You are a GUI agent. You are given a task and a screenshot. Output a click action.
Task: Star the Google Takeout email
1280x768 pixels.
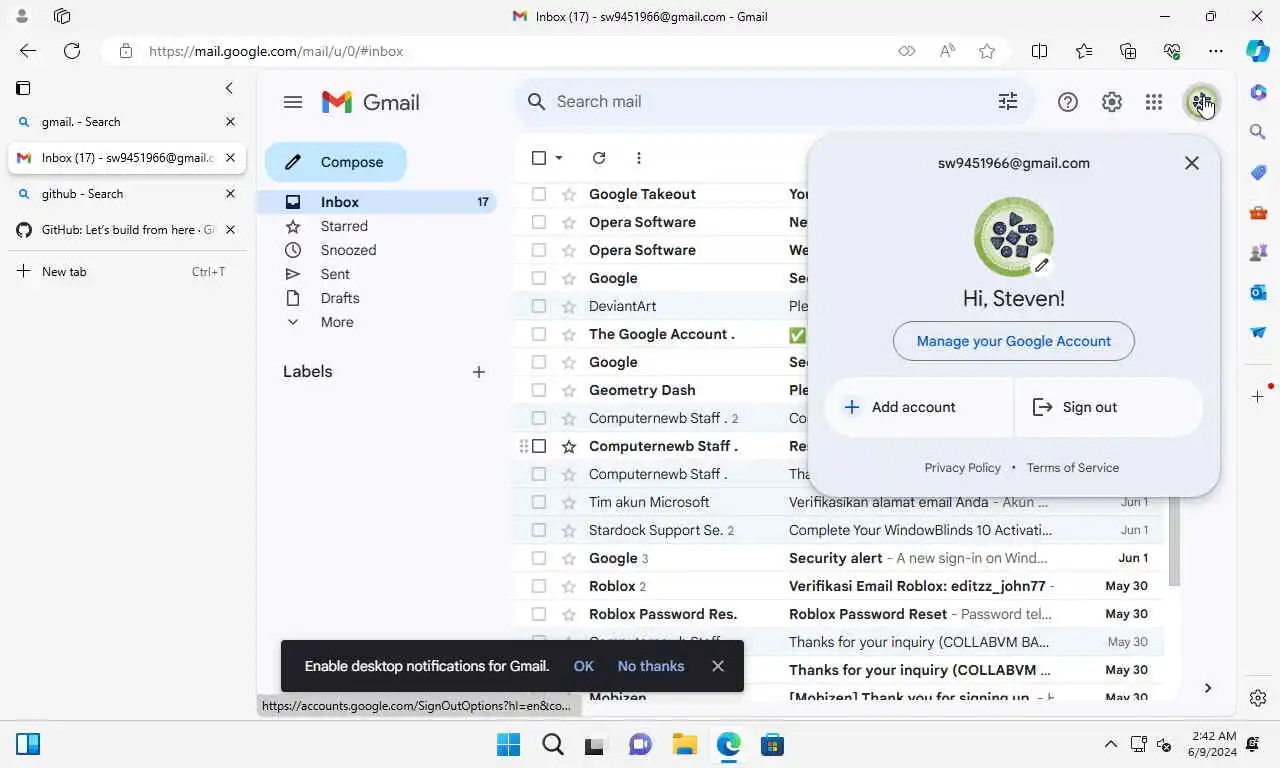pyautogui.click(x=569, y=194)
